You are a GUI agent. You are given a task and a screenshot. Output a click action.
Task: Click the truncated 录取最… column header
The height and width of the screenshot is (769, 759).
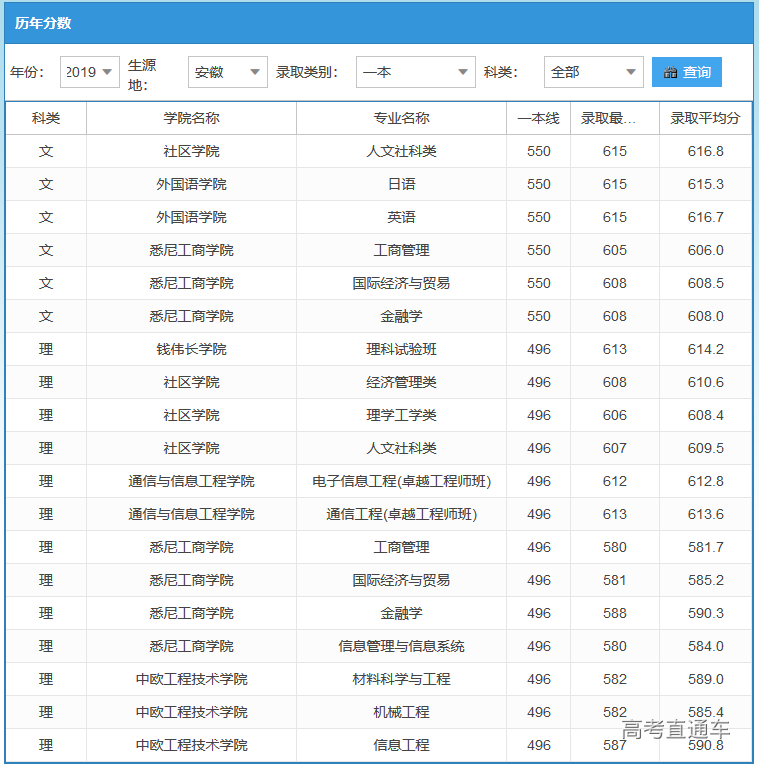click(615, 118)
